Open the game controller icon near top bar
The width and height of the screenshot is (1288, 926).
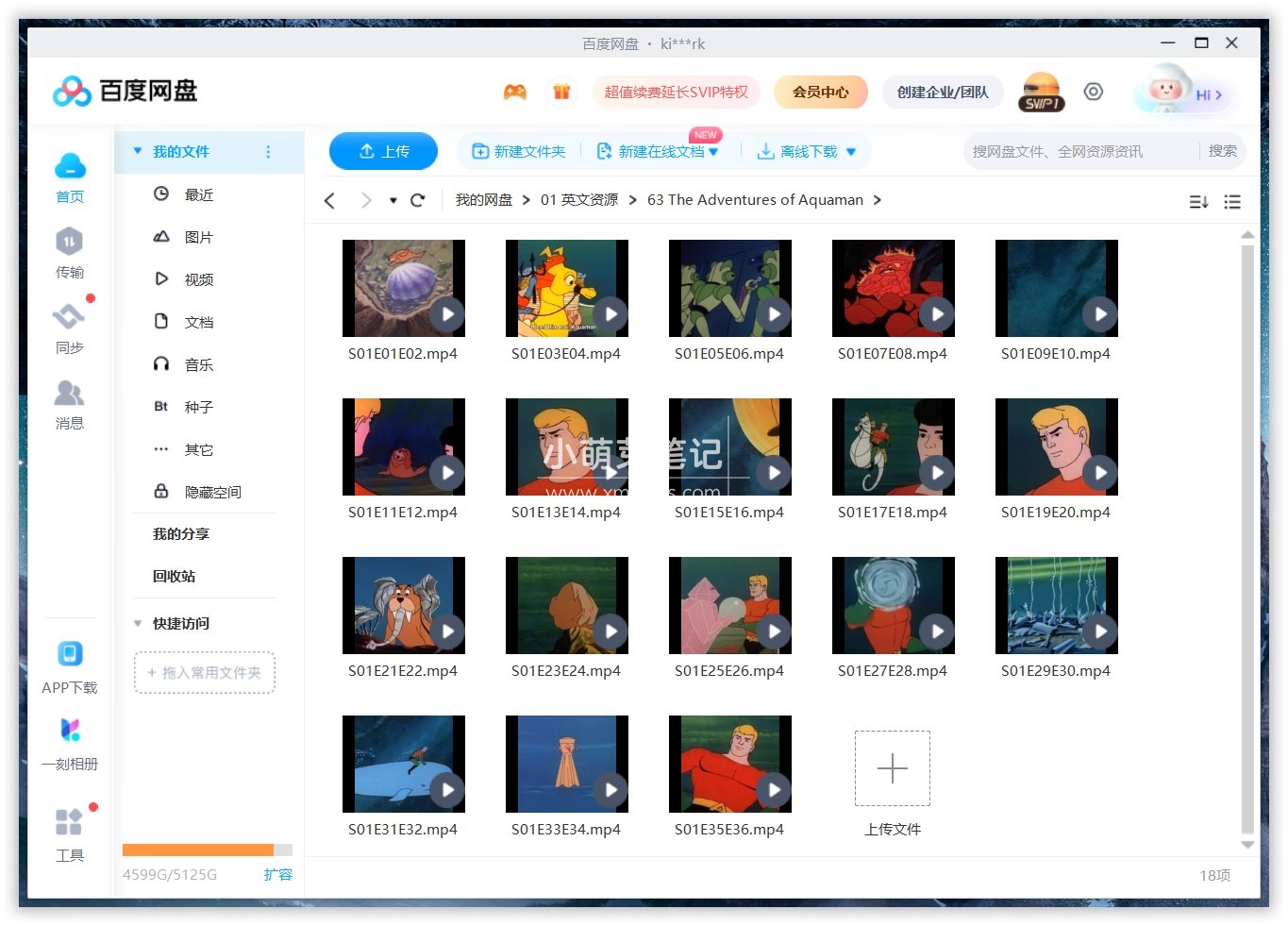coord(514,92)
